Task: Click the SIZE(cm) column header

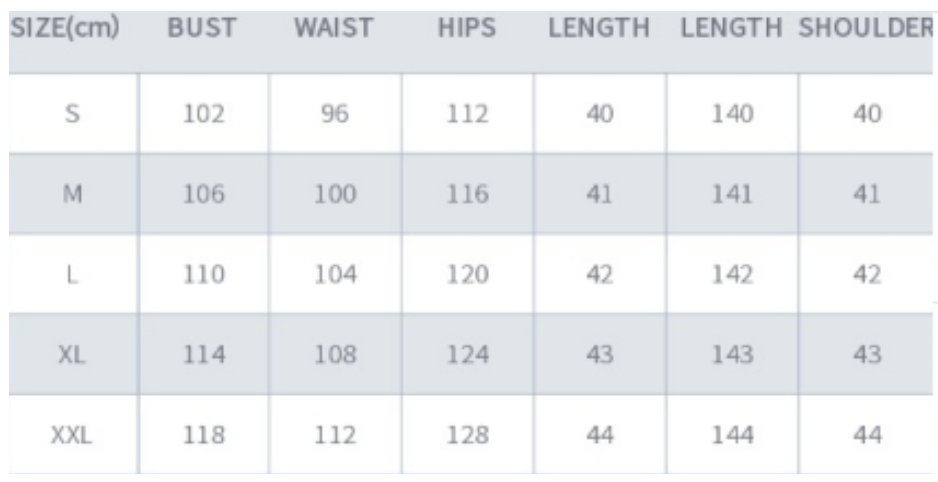Action: tap(65, 28)
